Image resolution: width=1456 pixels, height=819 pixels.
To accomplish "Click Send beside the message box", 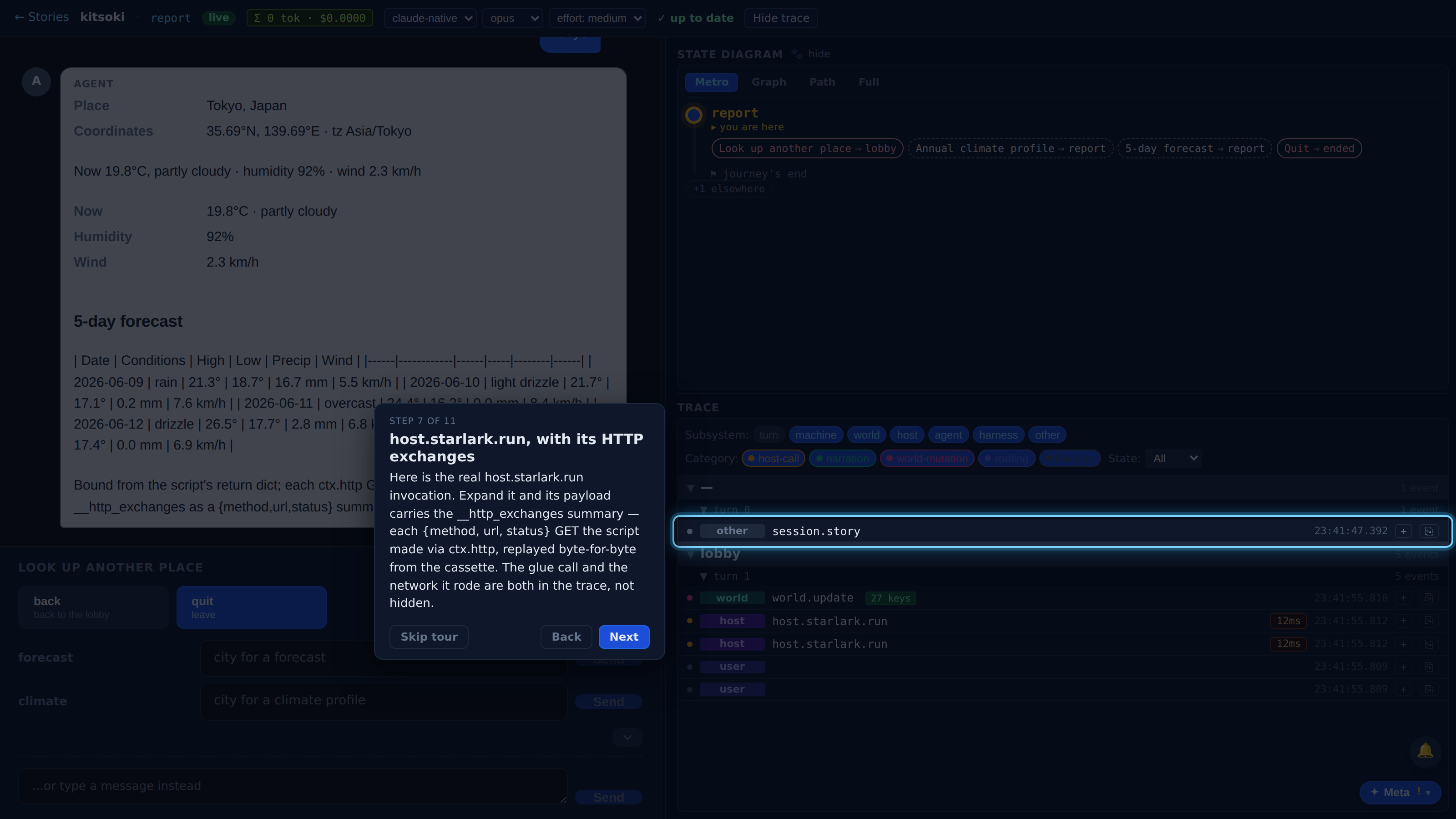I will tap(609, 798).
